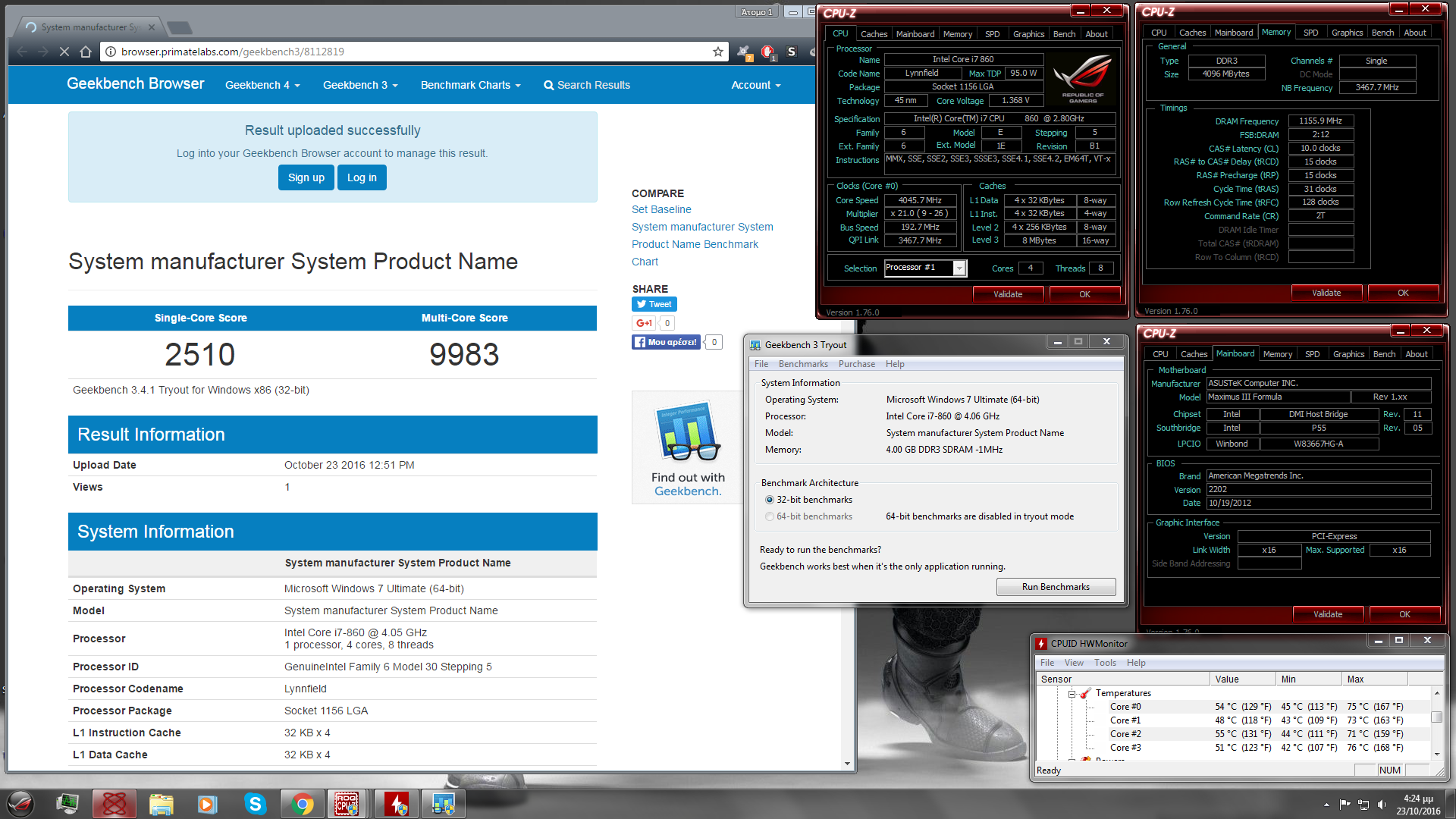This screenshot has width=1456, height=819.
Task: Click the Sign up button
Action: [306, 177]
